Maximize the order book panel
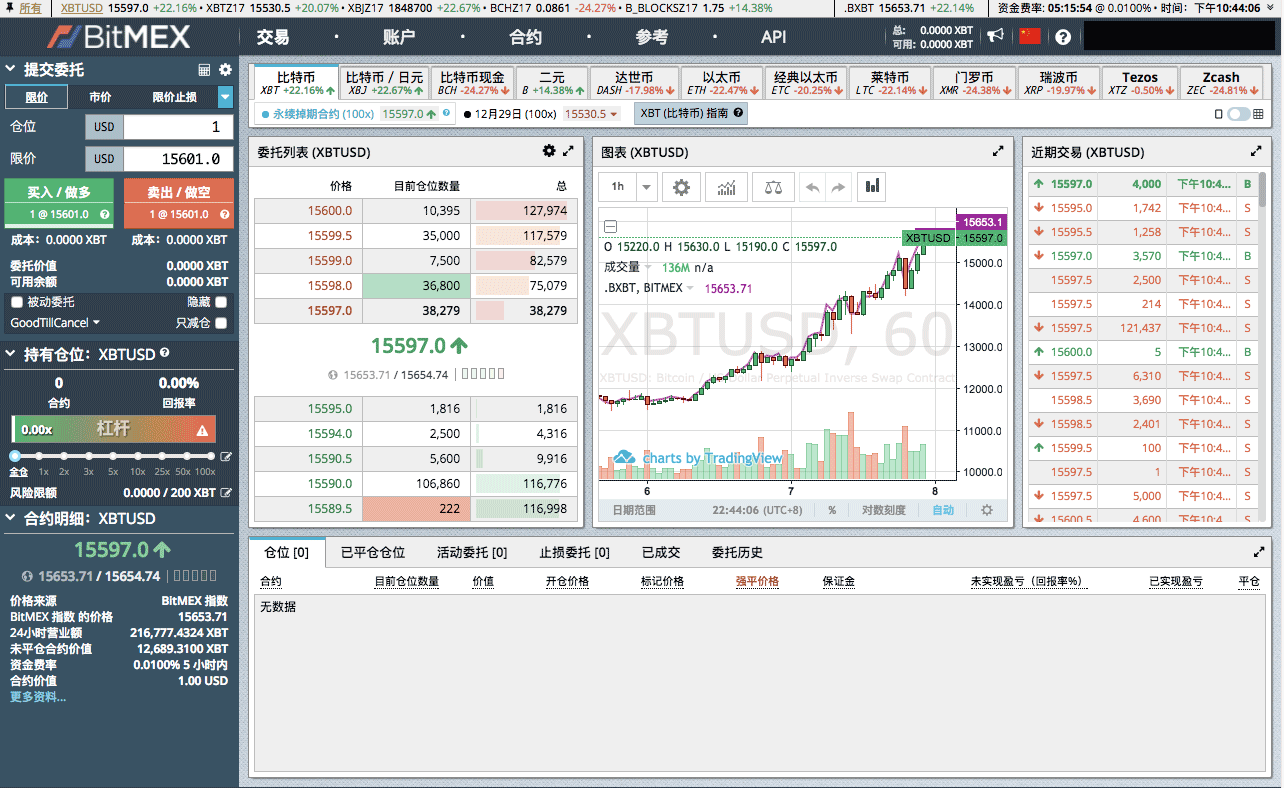 pos(569,151)
